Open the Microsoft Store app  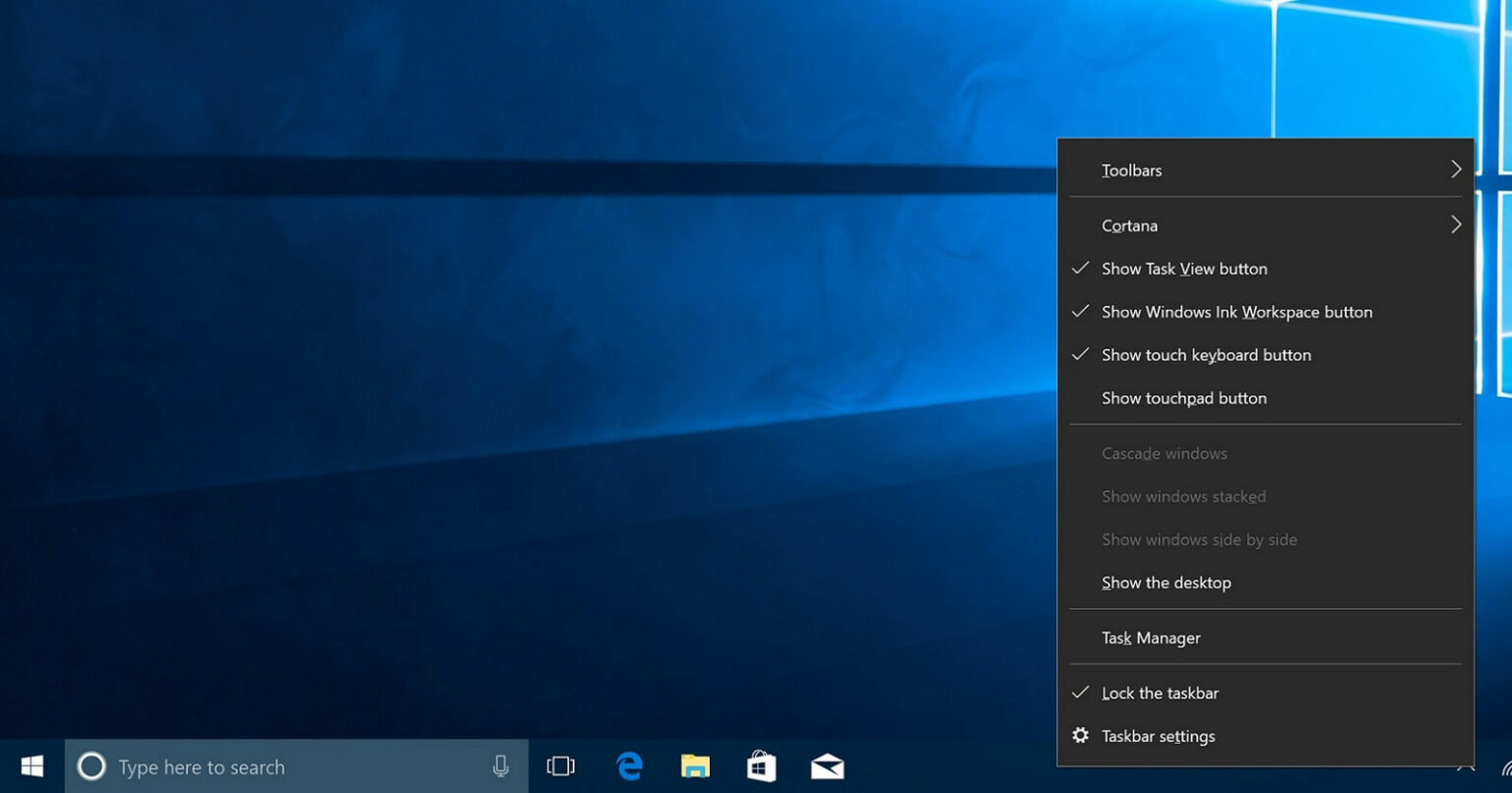761,765
